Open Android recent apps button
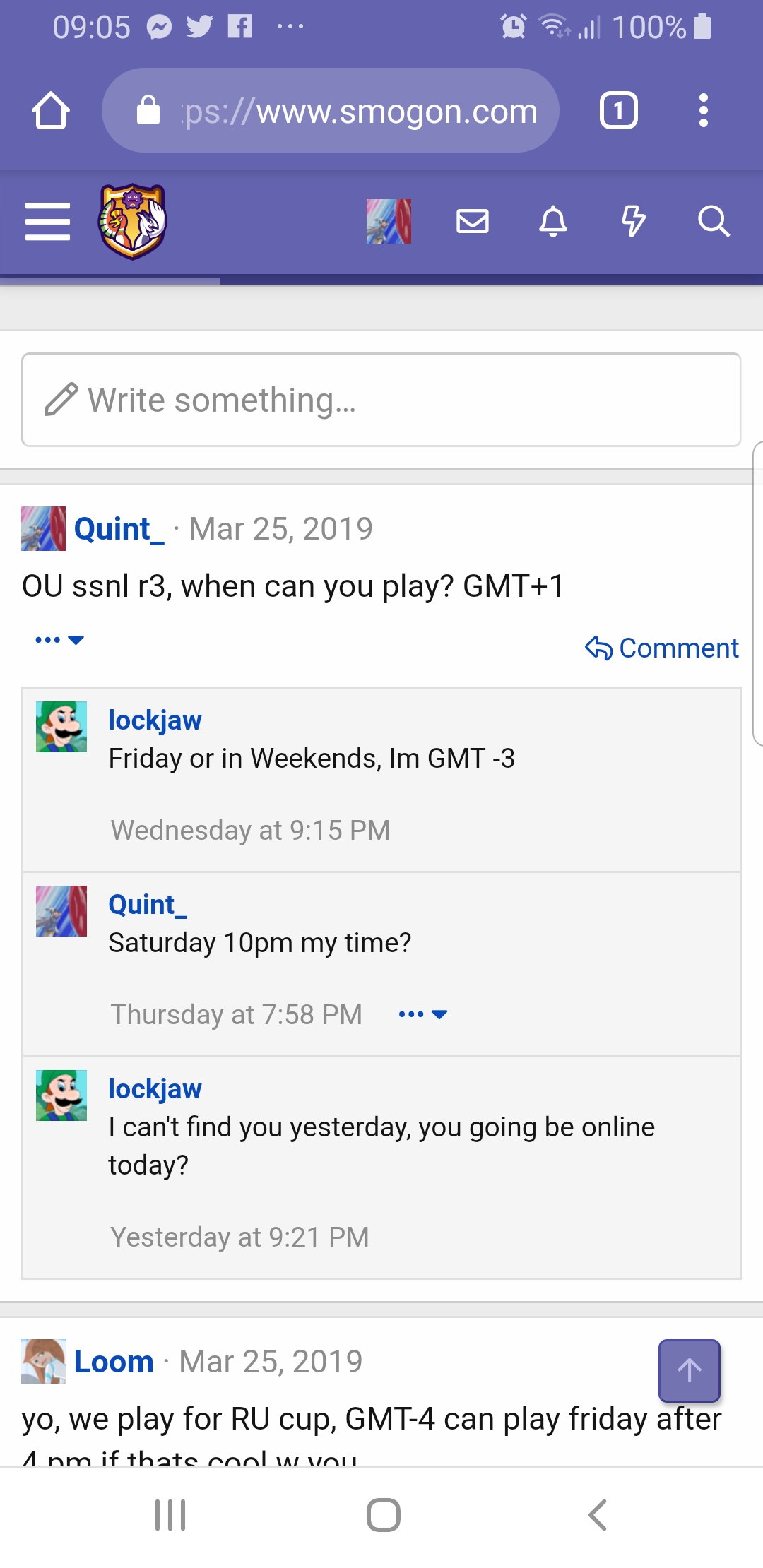The image size is (763, 1568). (x=170, y=1514)
